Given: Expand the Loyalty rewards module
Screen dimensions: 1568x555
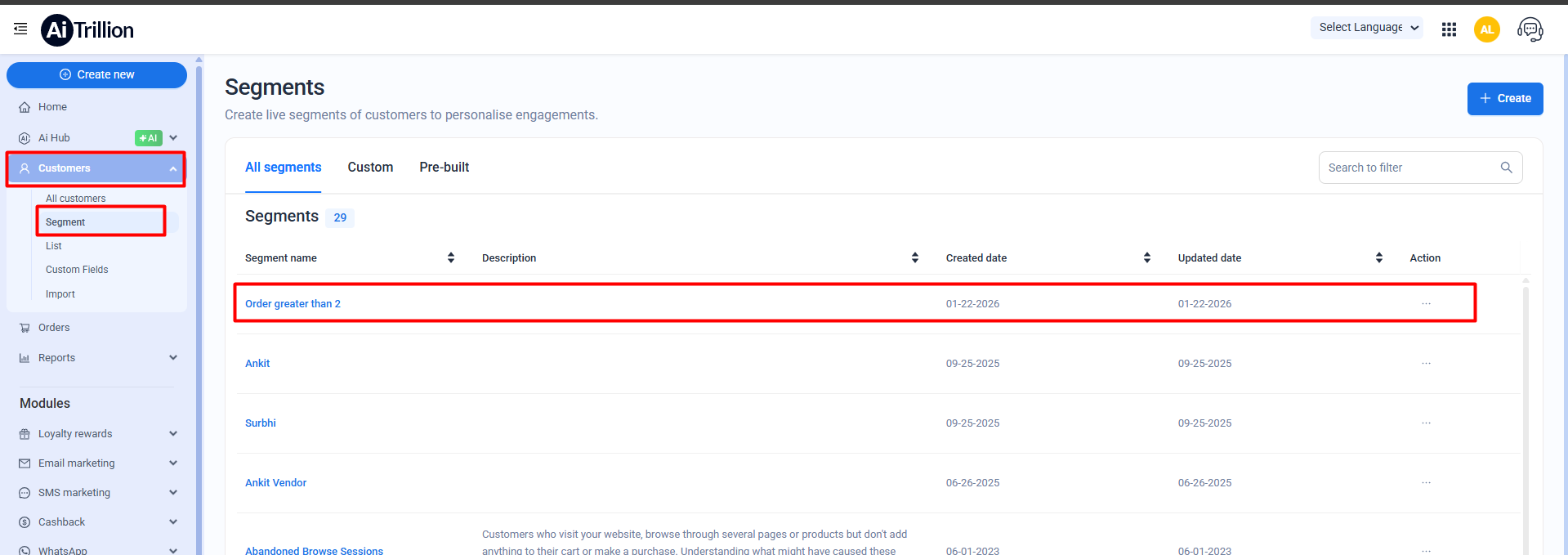Looking at the screenshot, I should (x=173, y=434).
